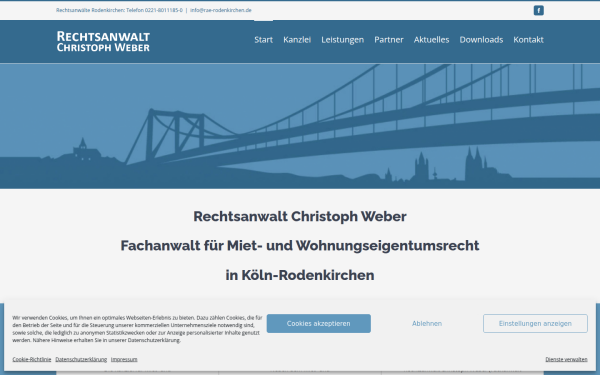The height and width of the screenshot is (375, 600).
Task: Click the Cookies akzeptieren button
Action: 319,324
